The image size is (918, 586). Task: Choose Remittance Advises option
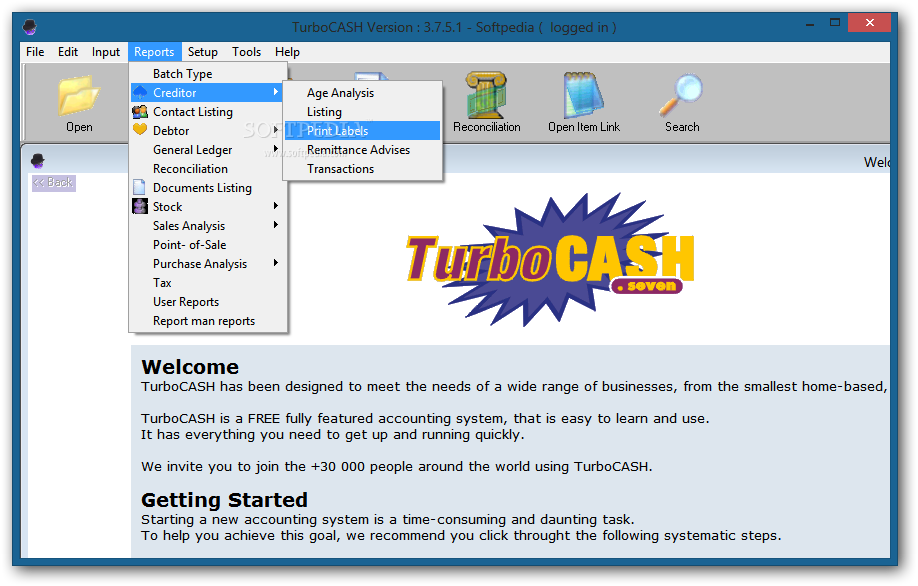[x=362, y=150]
